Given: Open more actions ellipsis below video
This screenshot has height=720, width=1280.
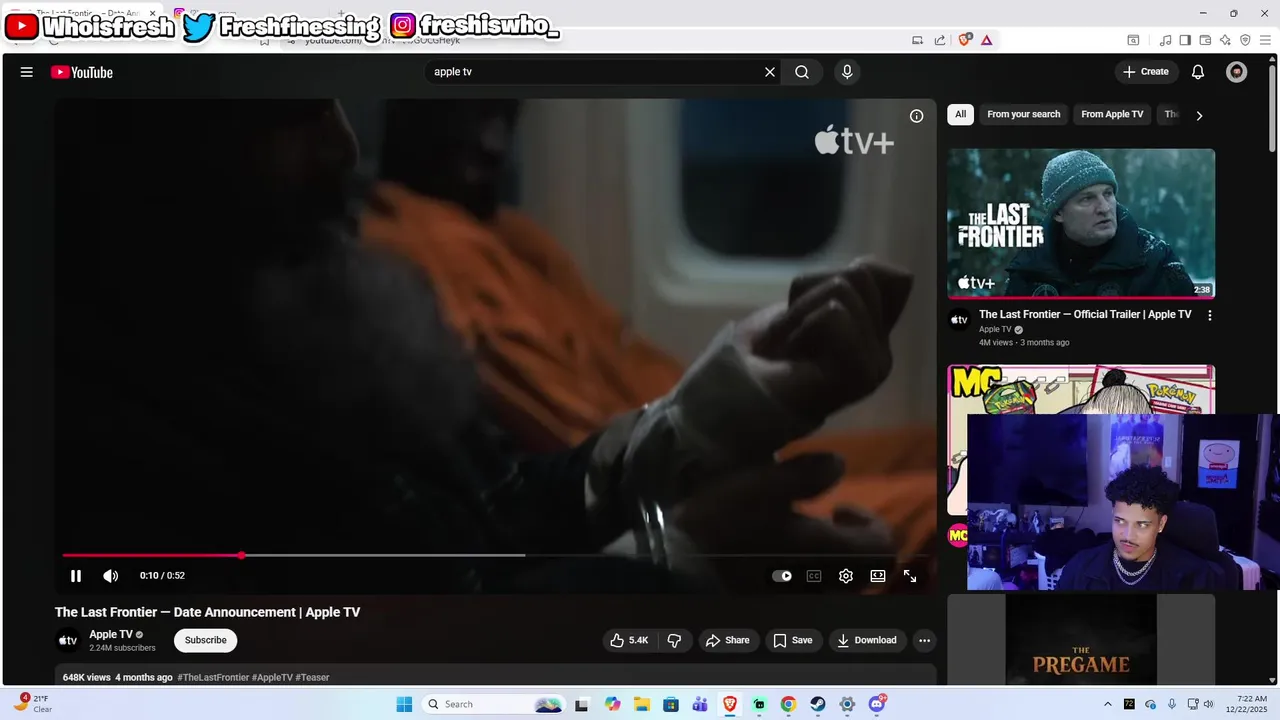Looking at the screenshot, I should pyautogui.click(x=925, y=640).
